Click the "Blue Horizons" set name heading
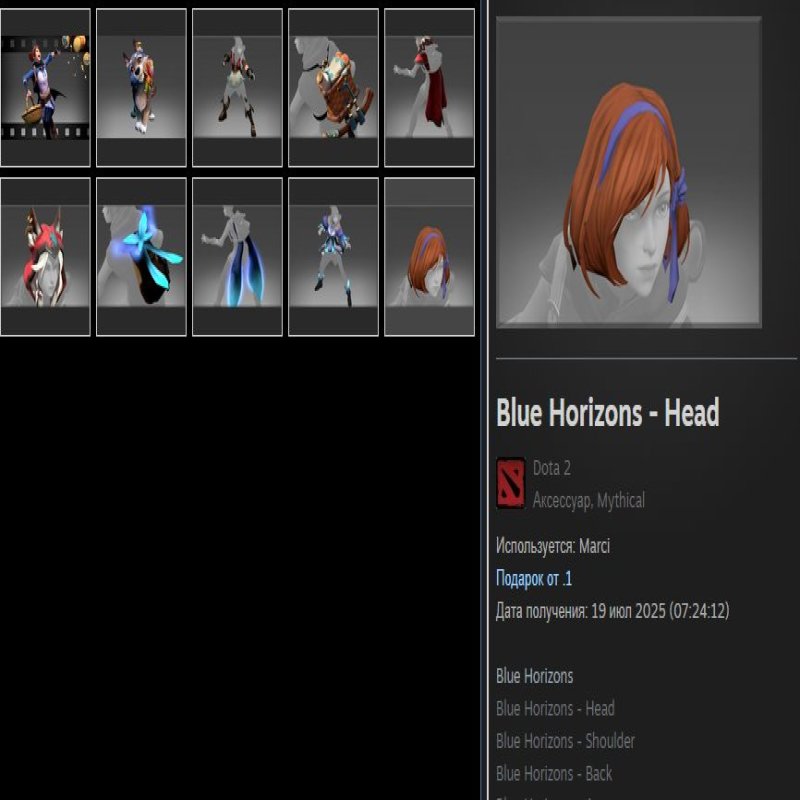 point(535,677)
